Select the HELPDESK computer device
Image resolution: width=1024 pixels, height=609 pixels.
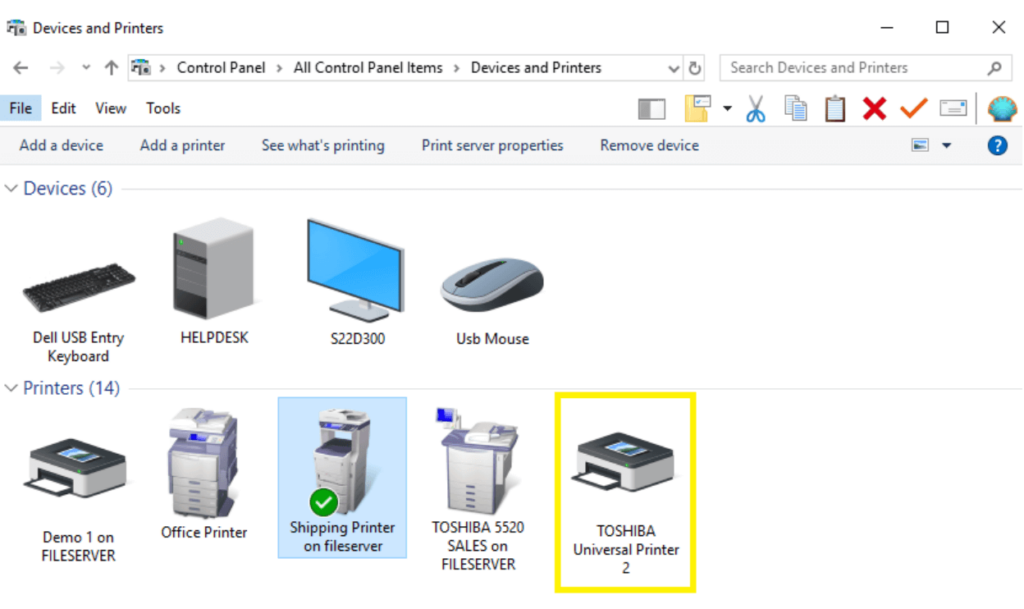pyautogui.click(x=214, y=281)
